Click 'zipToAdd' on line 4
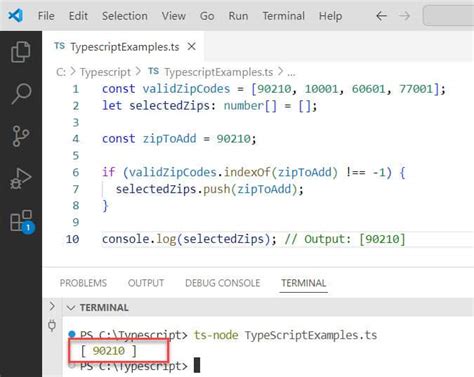This screenshot has width=474, height=377. pos(170,139)
